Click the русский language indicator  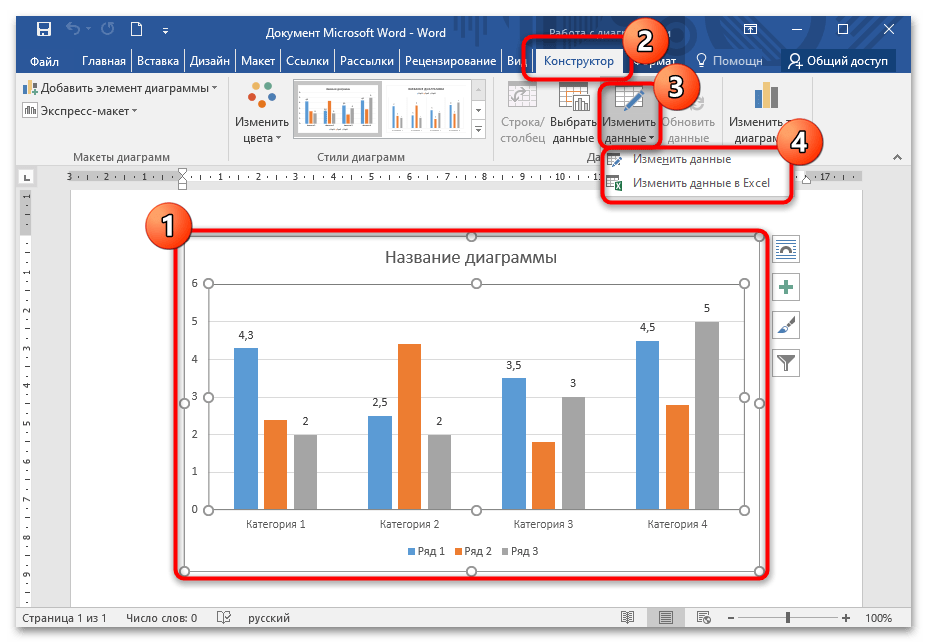pyautogui.click(x=268, y=618)
